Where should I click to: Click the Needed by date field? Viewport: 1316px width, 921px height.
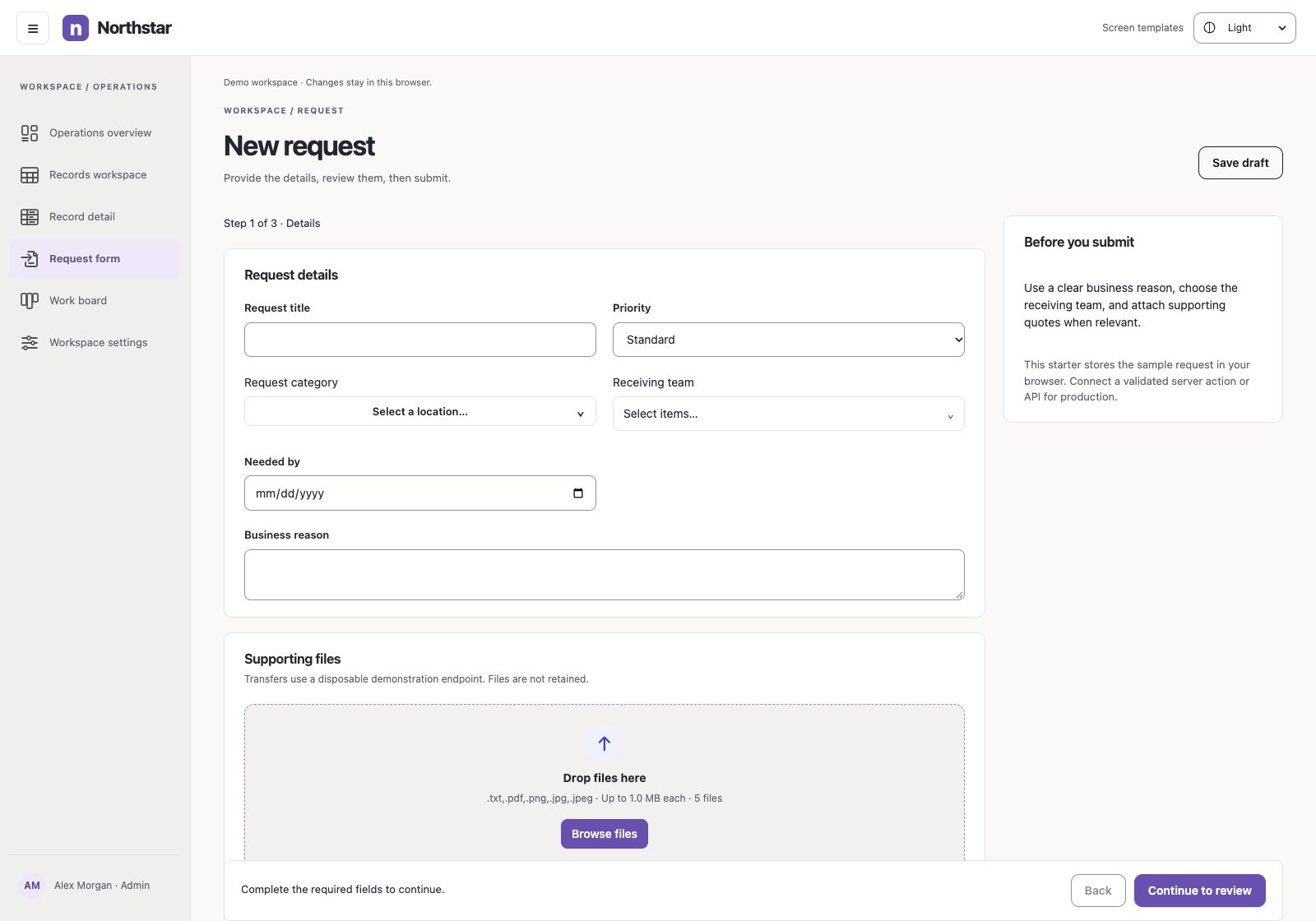click(420, 493)
